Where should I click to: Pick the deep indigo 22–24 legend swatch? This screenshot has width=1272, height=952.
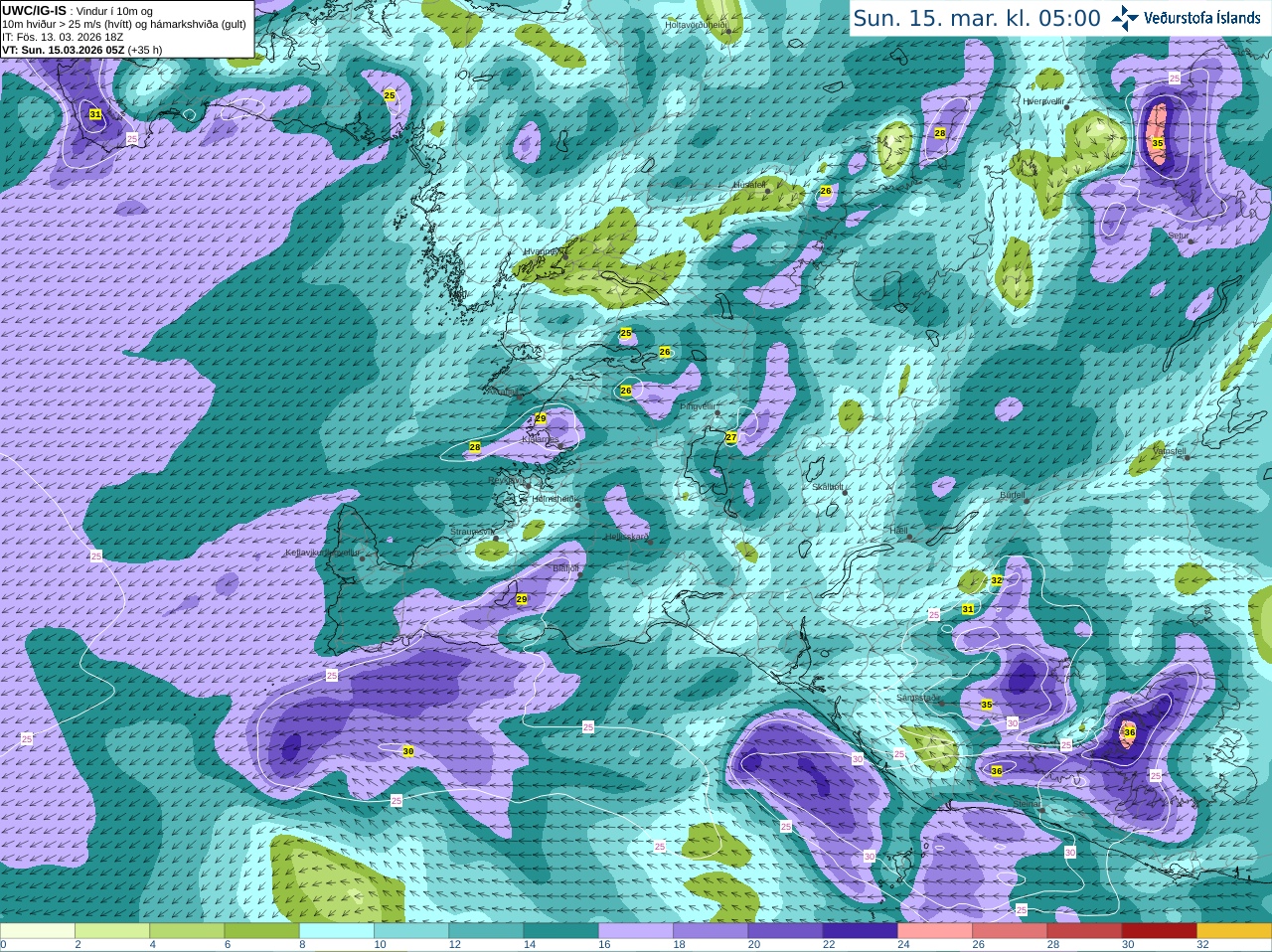(861, 931)
